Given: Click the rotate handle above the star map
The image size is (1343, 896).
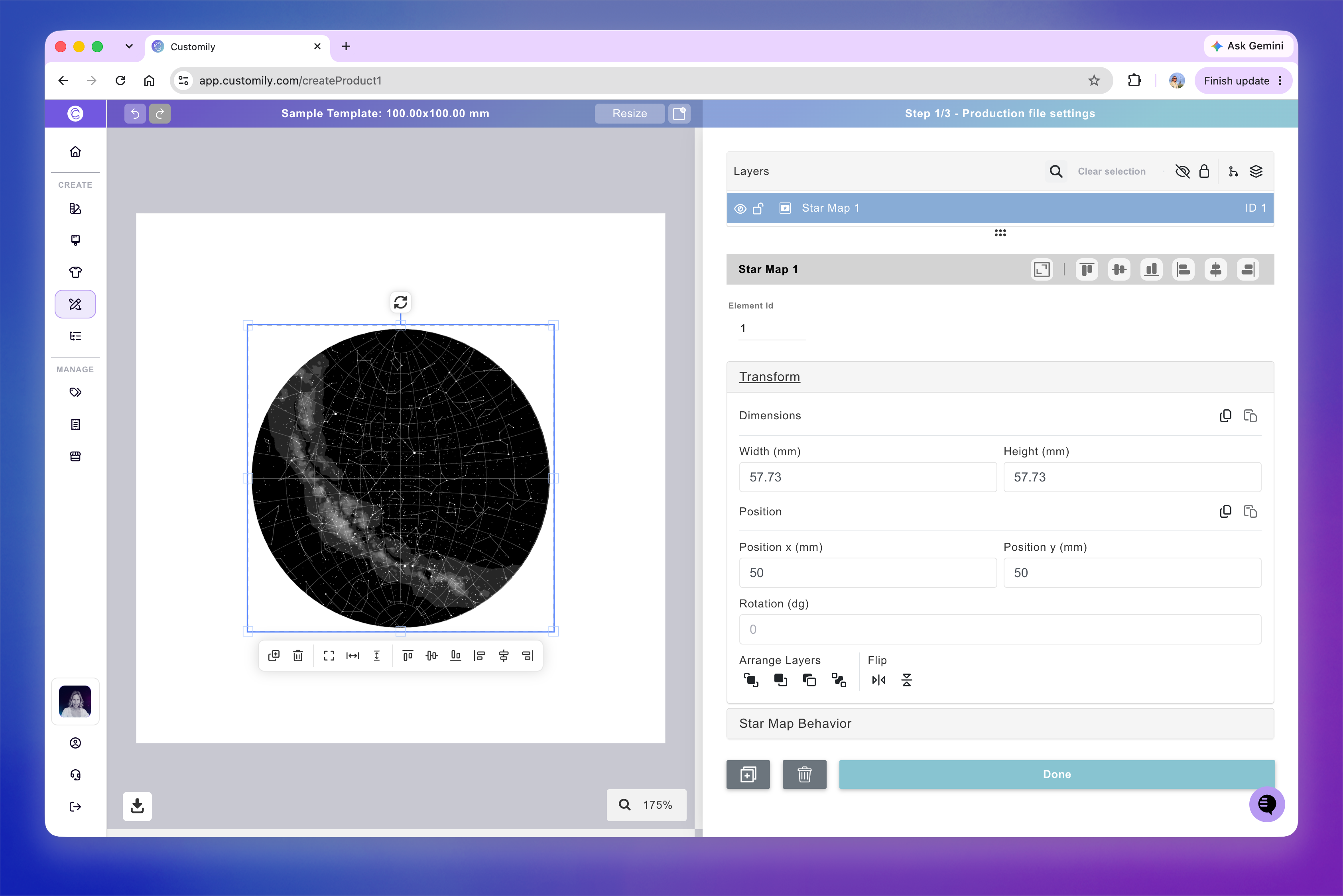Looking at the screenshot, I should click(x=401, y=302).
